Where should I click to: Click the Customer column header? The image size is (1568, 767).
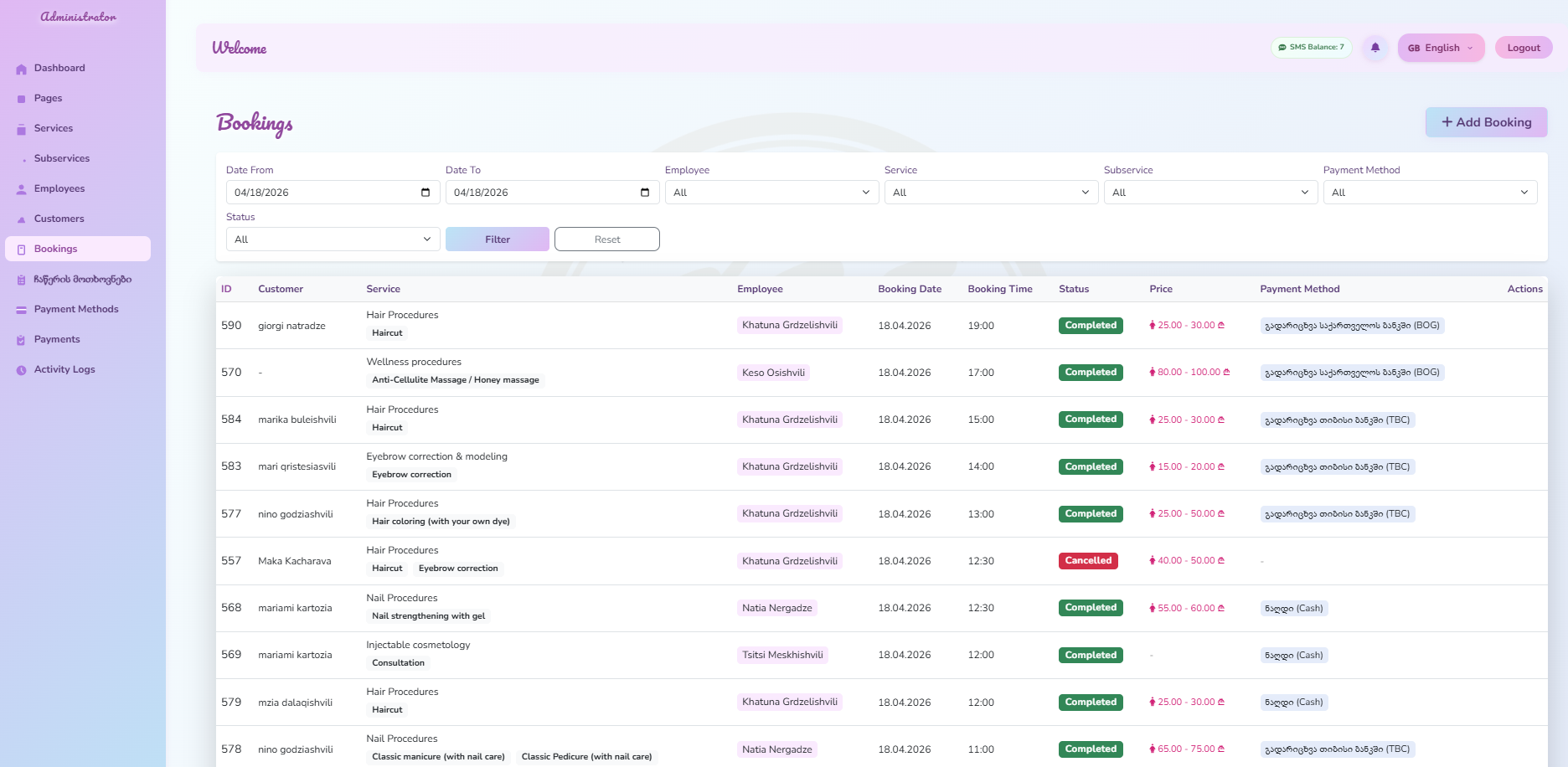[x=281, y=289]
